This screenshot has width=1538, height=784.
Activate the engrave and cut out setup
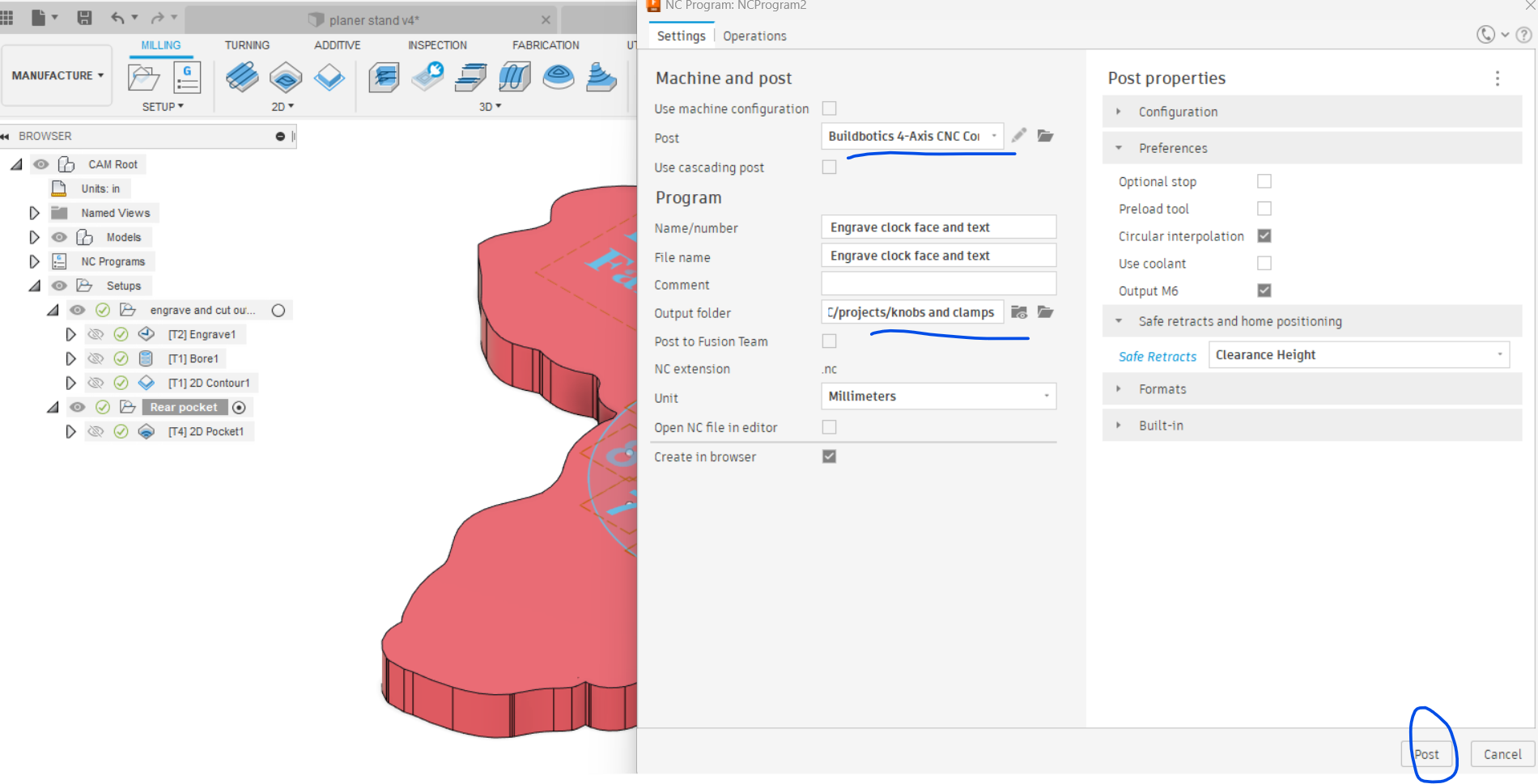[278, 311]
